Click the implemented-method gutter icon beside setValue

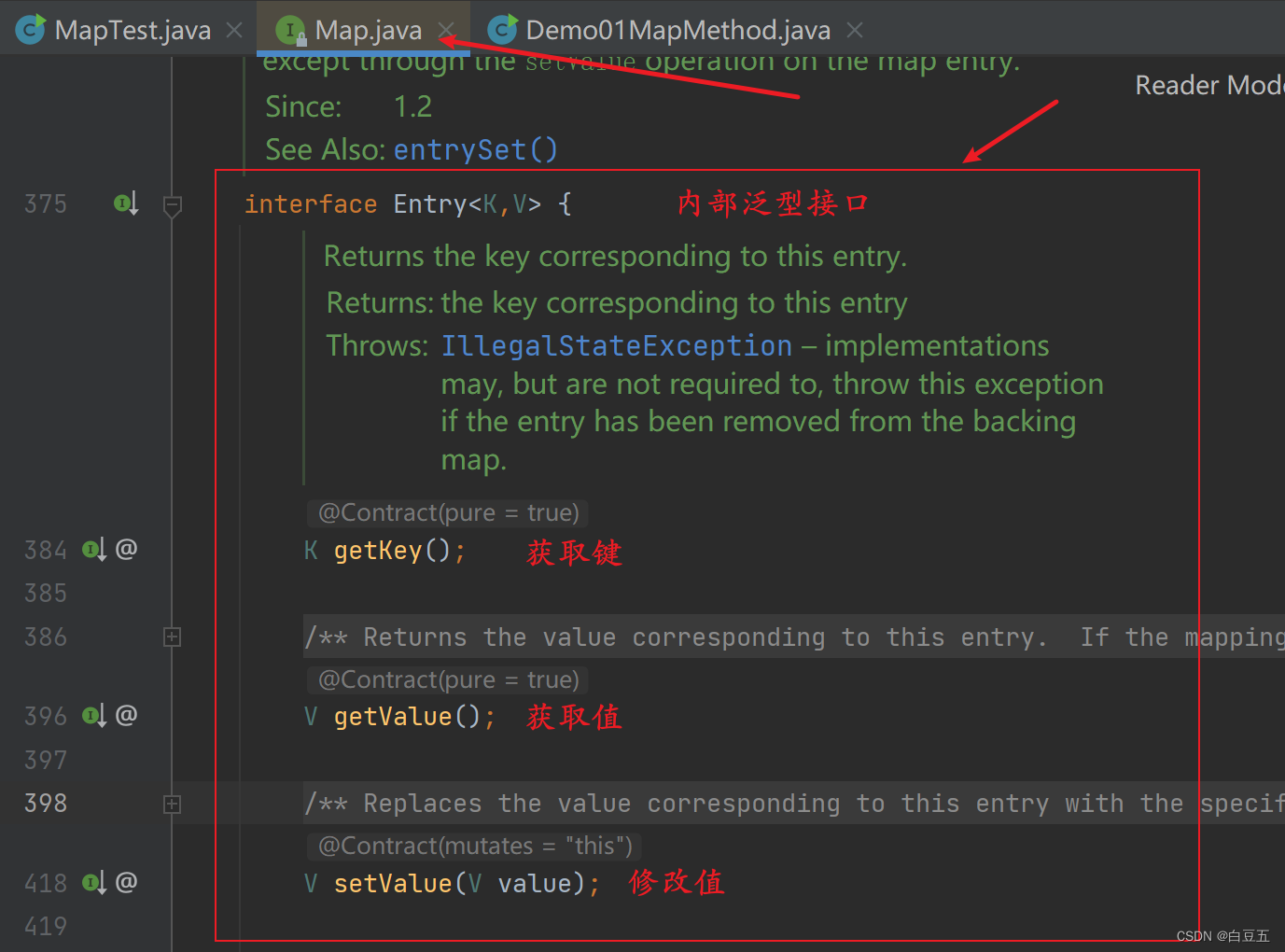(x=93, y=882)
